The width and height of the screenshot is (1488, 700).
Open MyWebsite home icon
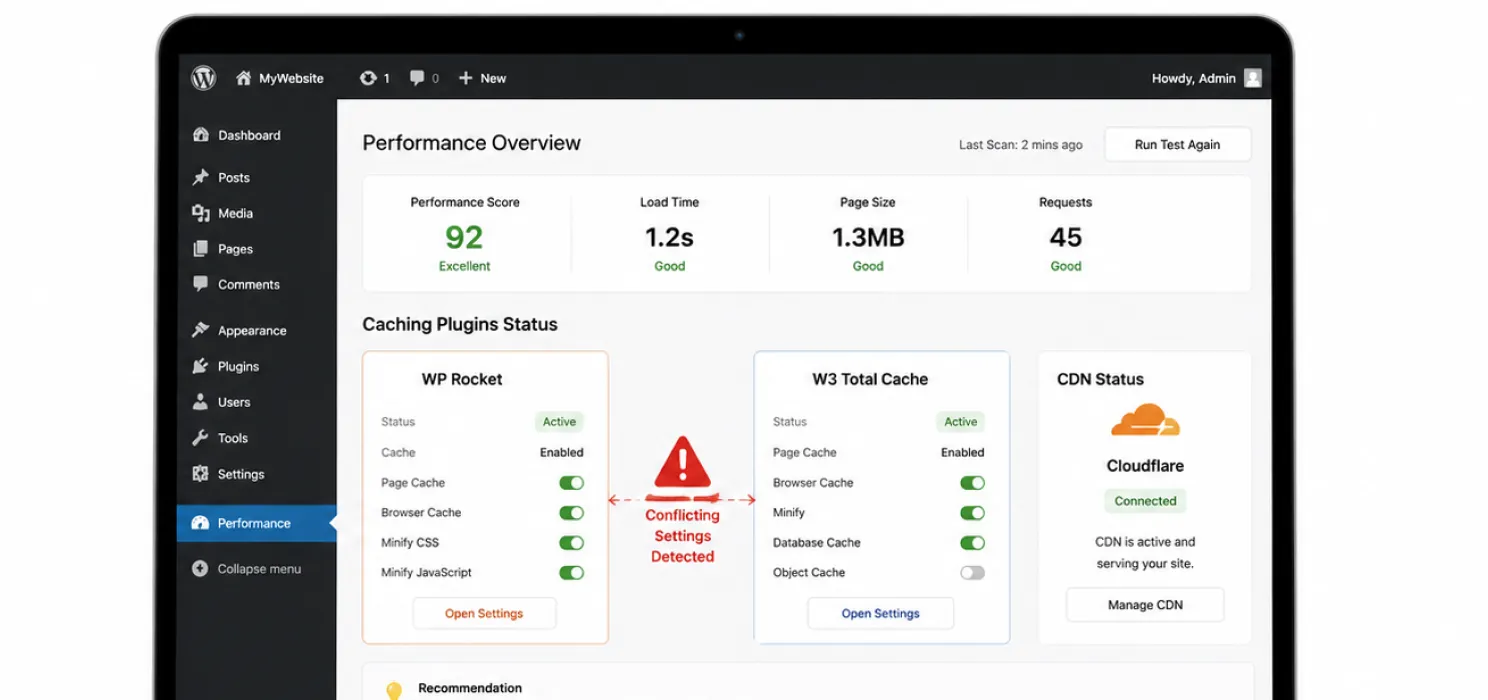[x=243, y=78]
